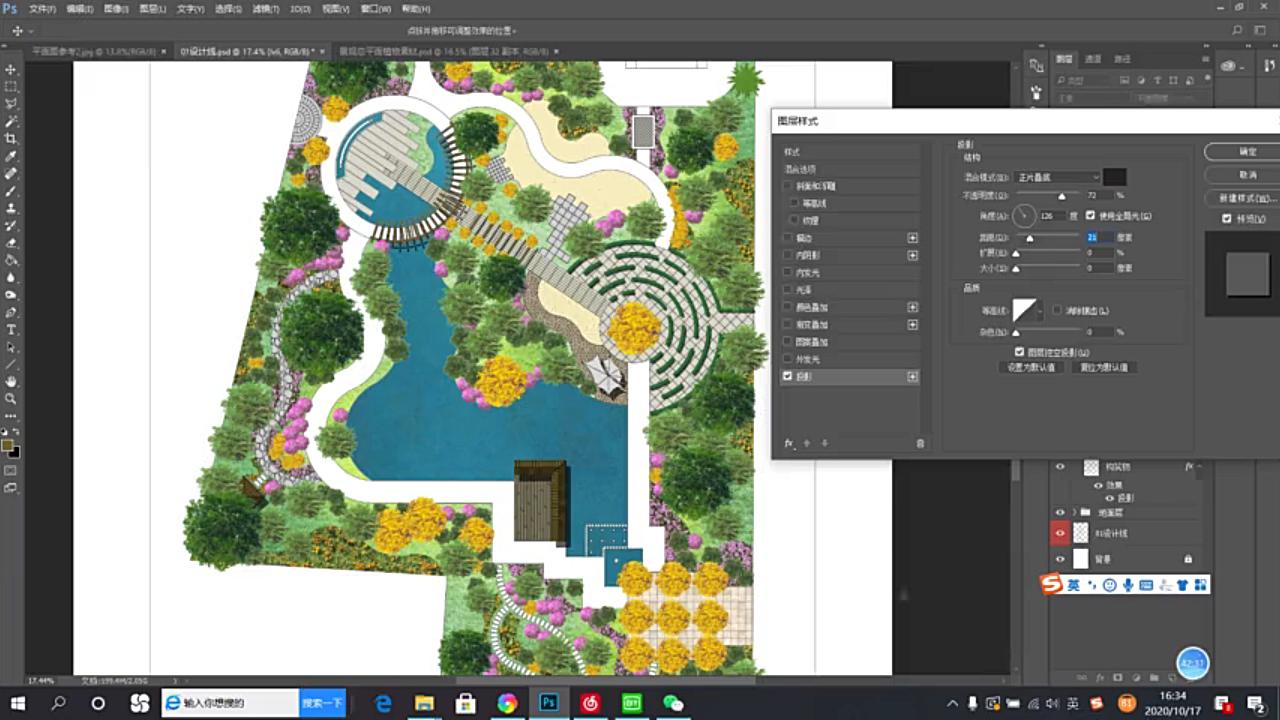Viewport: 1280px width, 720px height.
Task: Click plus button beside 投影 style
Action: click(912, 376)
